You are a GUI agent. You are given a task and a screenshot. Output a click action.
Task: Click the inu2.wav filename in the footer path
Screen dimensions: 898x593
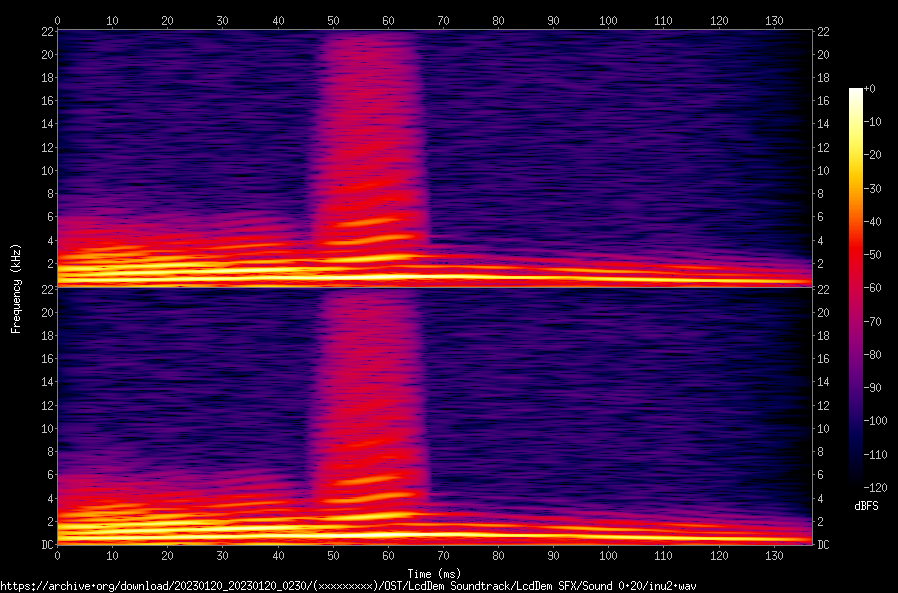click(671, 586)
